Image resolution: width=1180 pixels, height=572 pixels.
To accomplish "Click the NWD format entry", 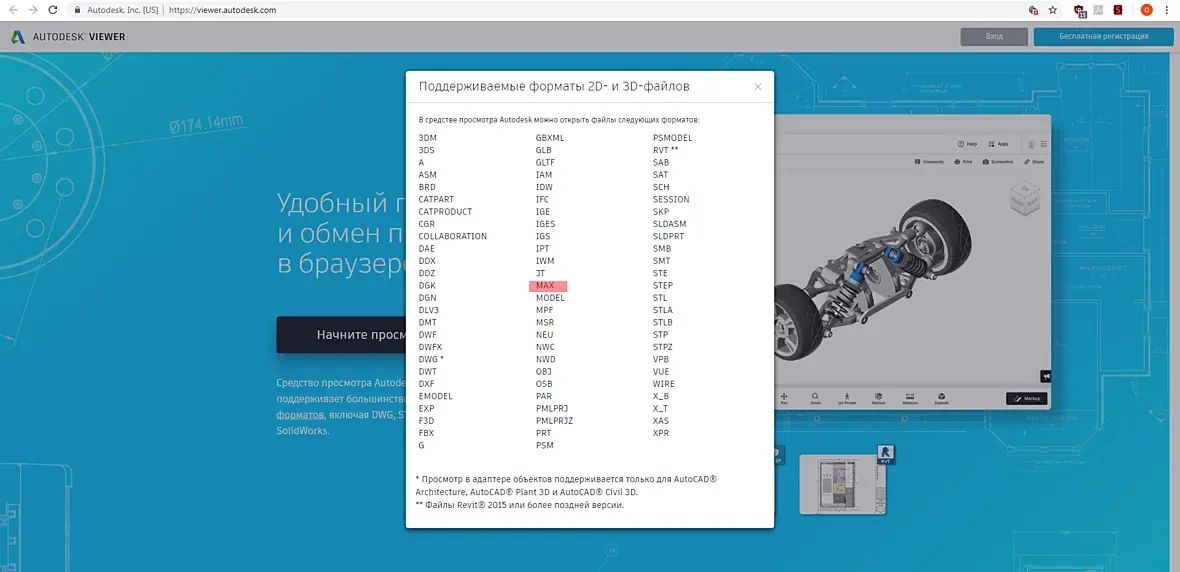I will point(546,360).
